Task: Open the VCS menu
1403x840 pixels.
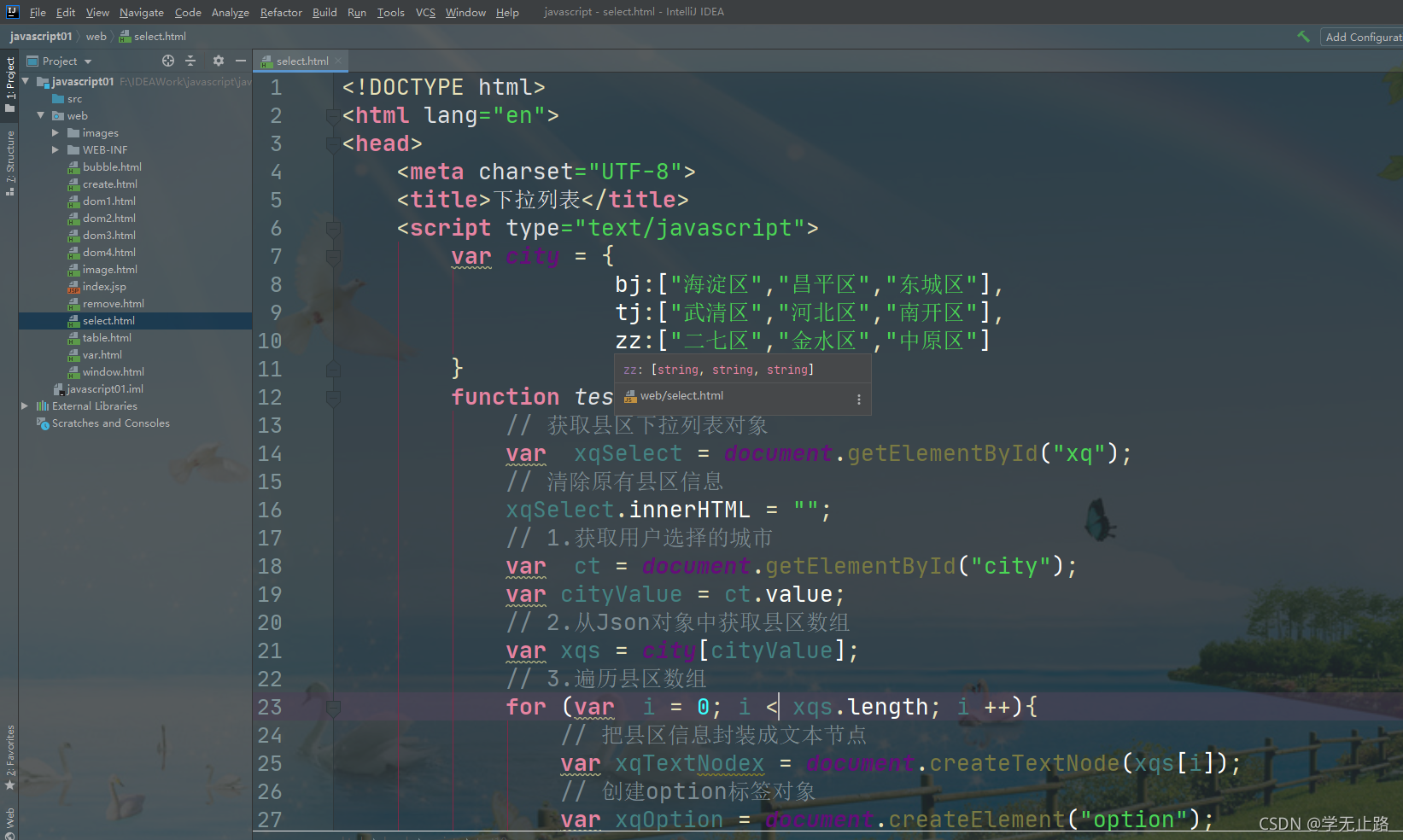Action: click(425, 12)
